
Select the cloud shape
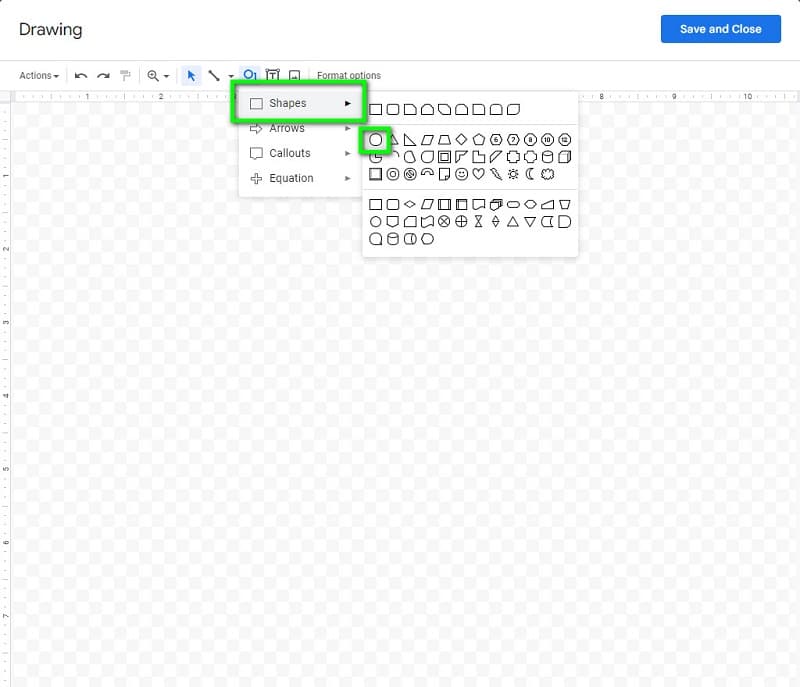(x=547, y=174)
